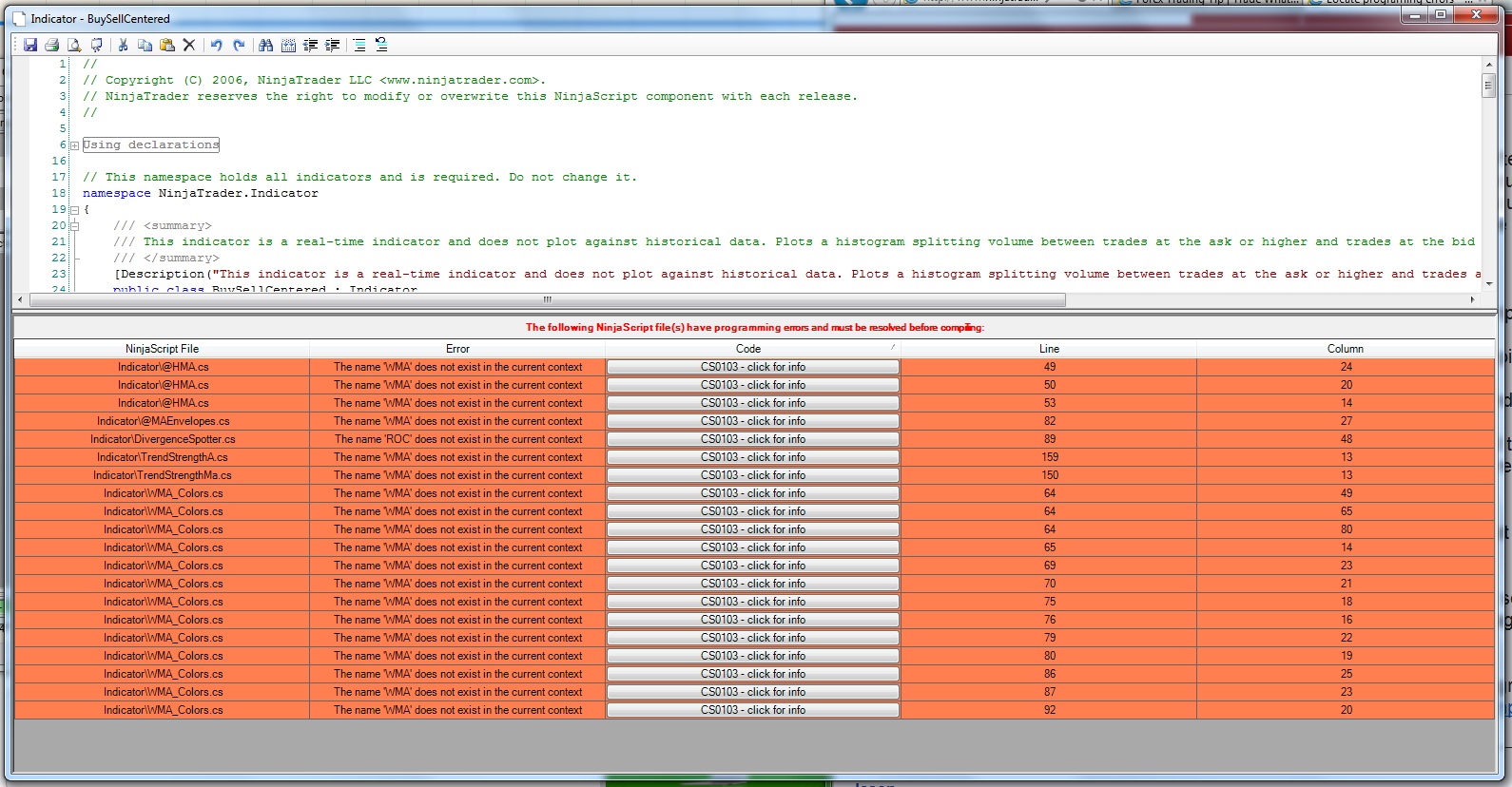Select the Indicator\DivergenceSpotter.cs file cell

tap(162, 439)
